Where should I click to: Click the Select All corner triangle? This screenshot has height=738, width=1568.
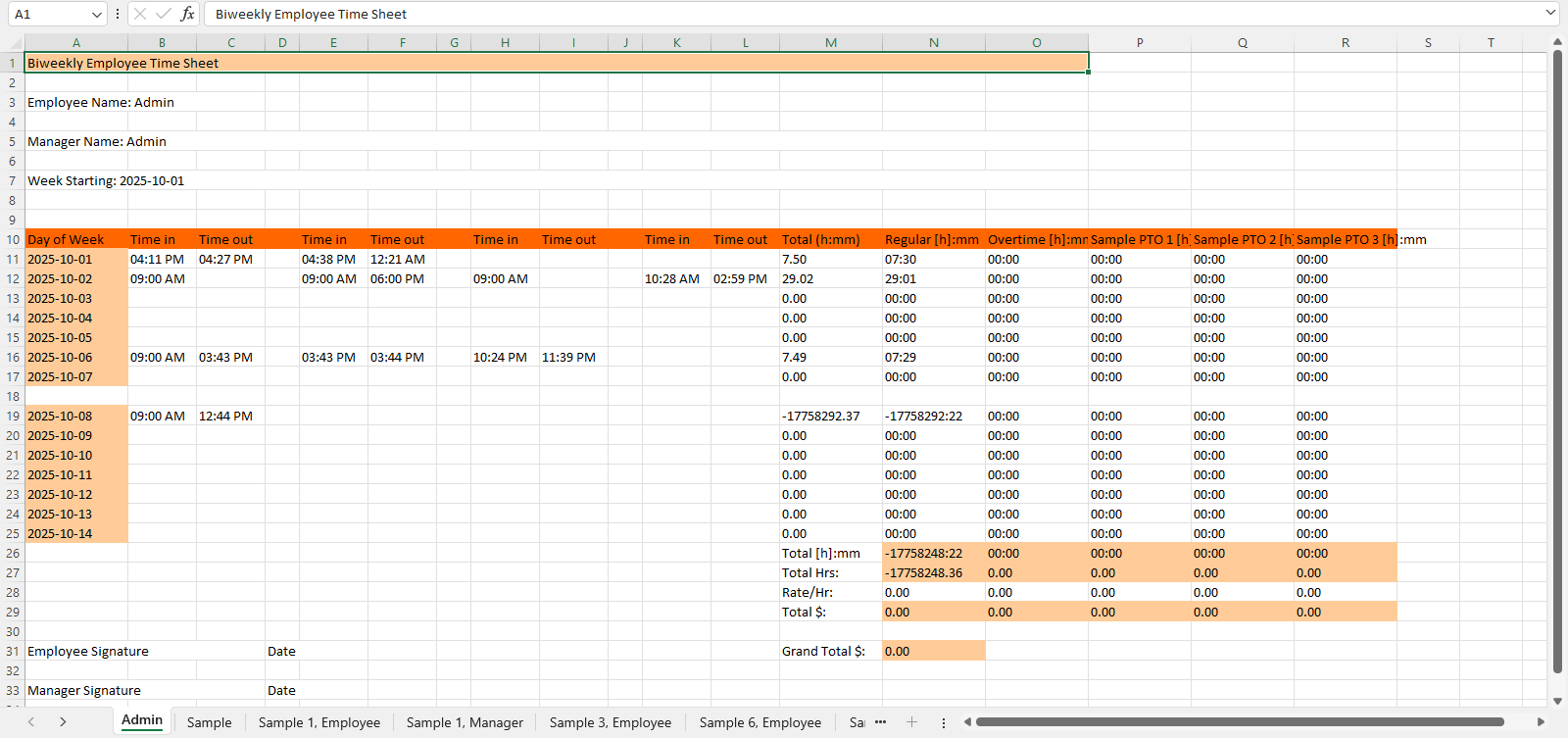point(15,43)
